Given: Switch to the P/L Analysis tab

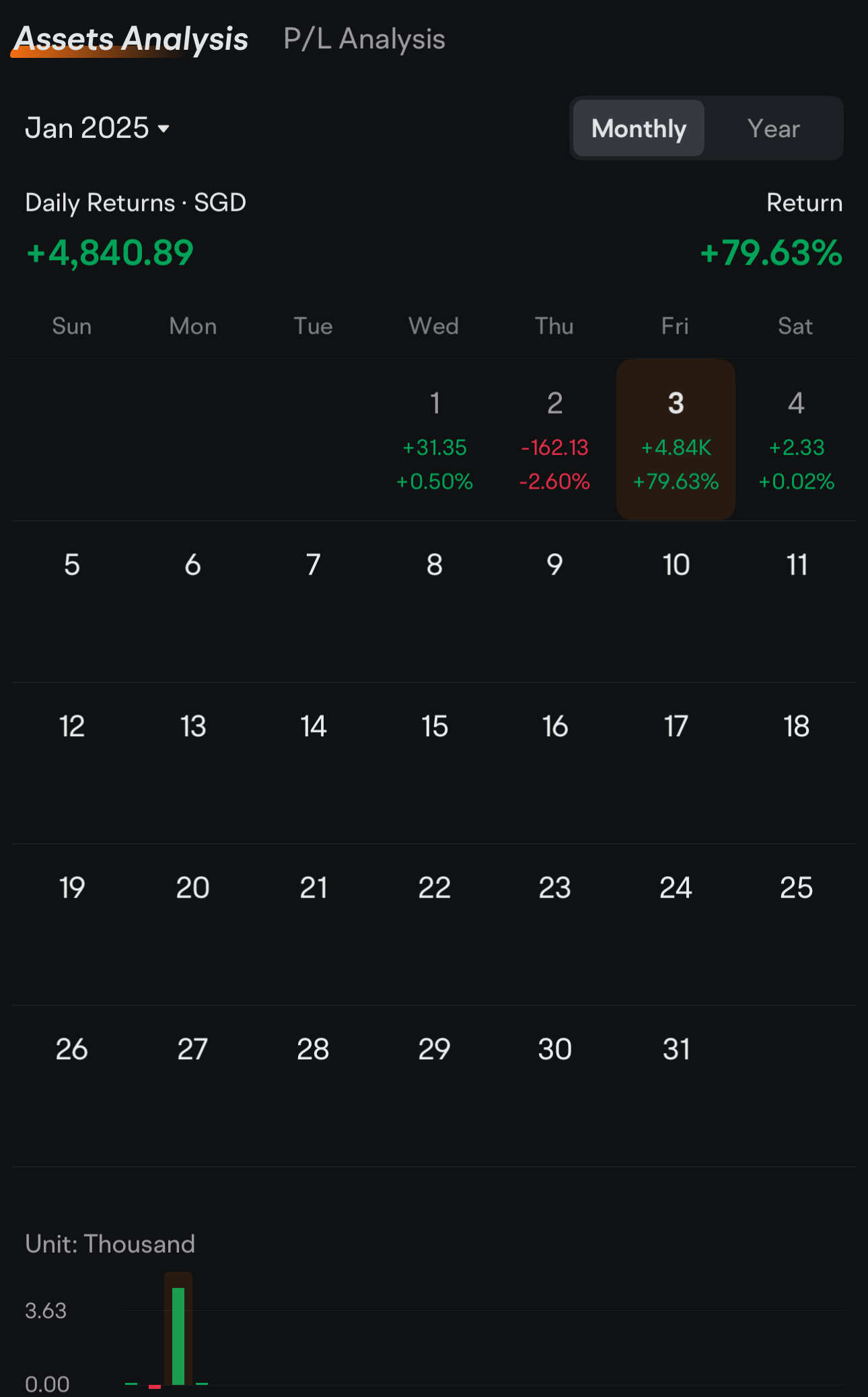Looking at the screenshot, I should click(364, 39).
